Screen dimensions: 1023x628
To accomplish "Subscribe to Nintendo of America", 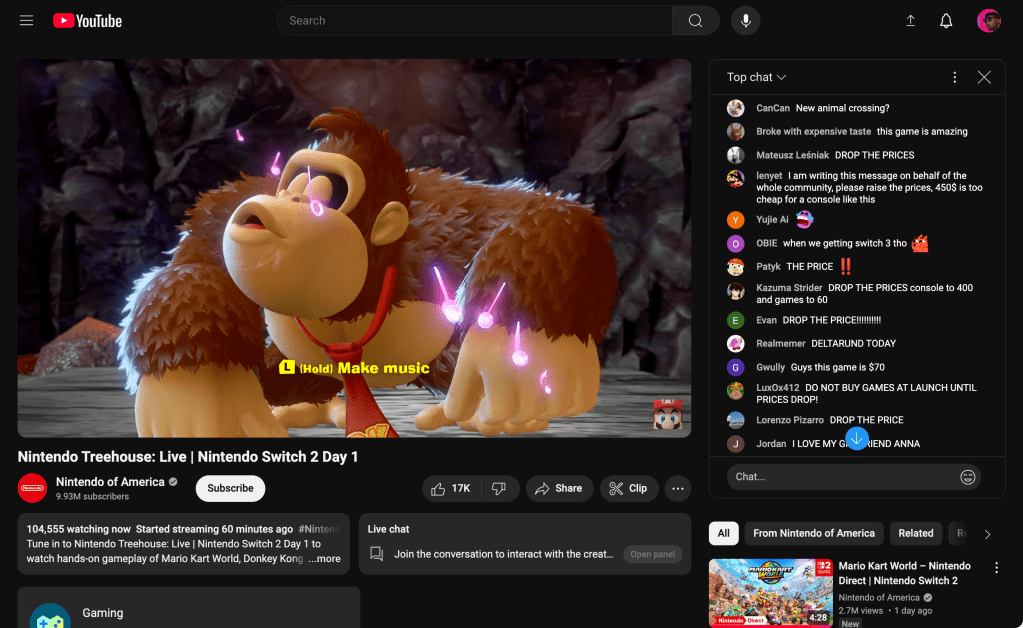I will coord(230,488).
